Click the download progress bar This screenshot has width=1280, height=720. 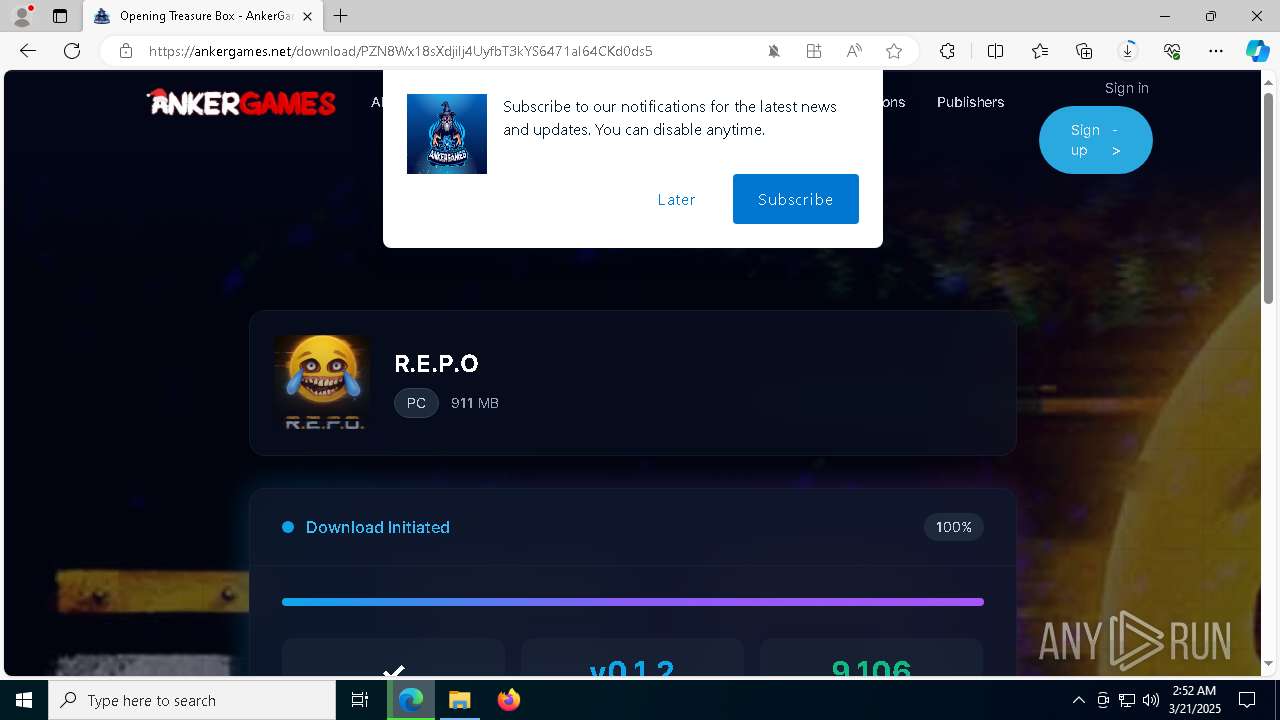point(633,602)
